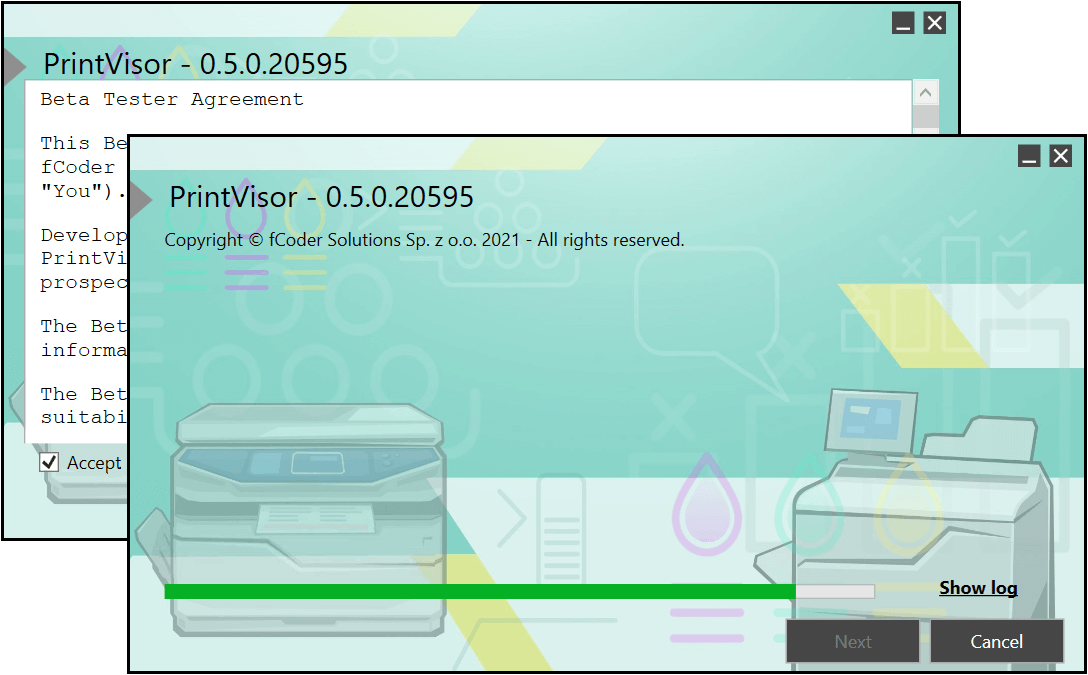This screenshot has height=675, width=1088.
Task: Click the Accept label next to checkbox
Action: click(94, 463)
